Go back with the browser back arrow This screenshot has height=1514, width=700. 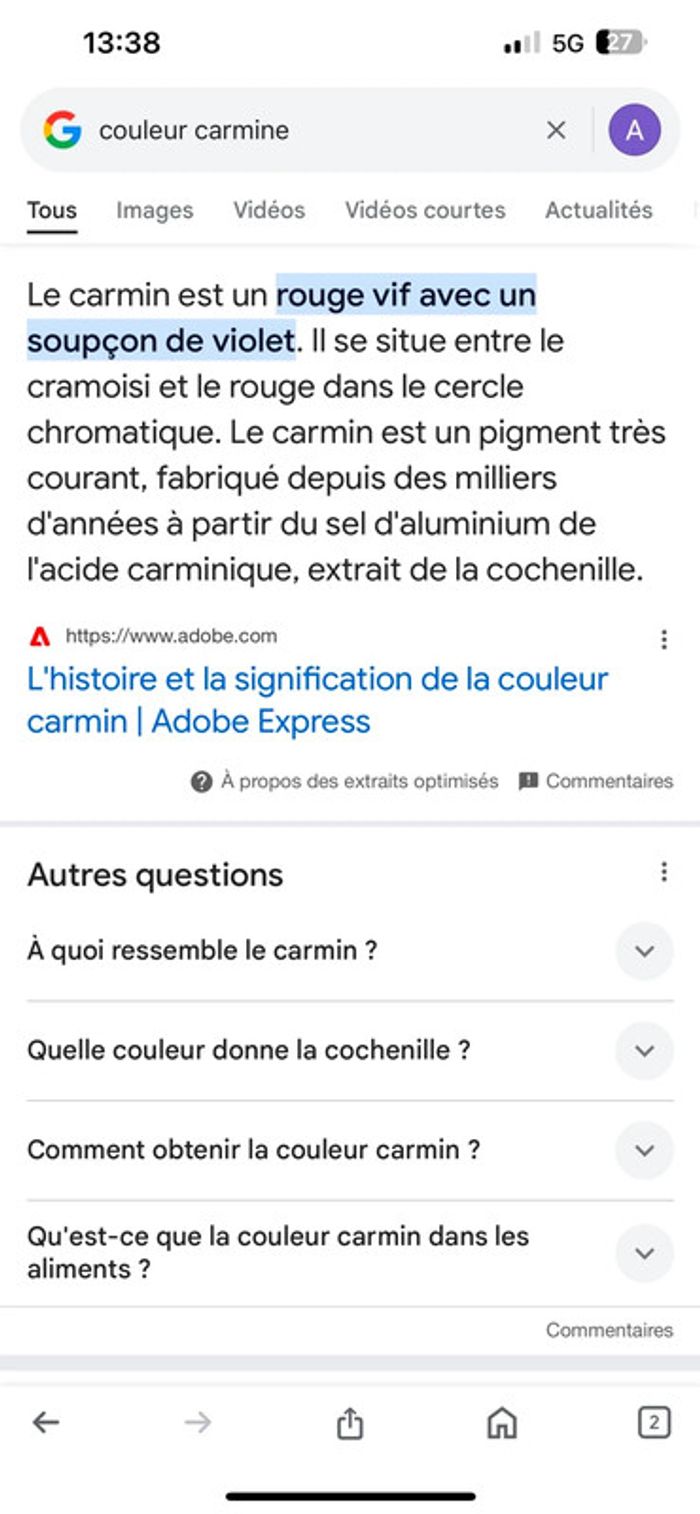(46, 1422)
